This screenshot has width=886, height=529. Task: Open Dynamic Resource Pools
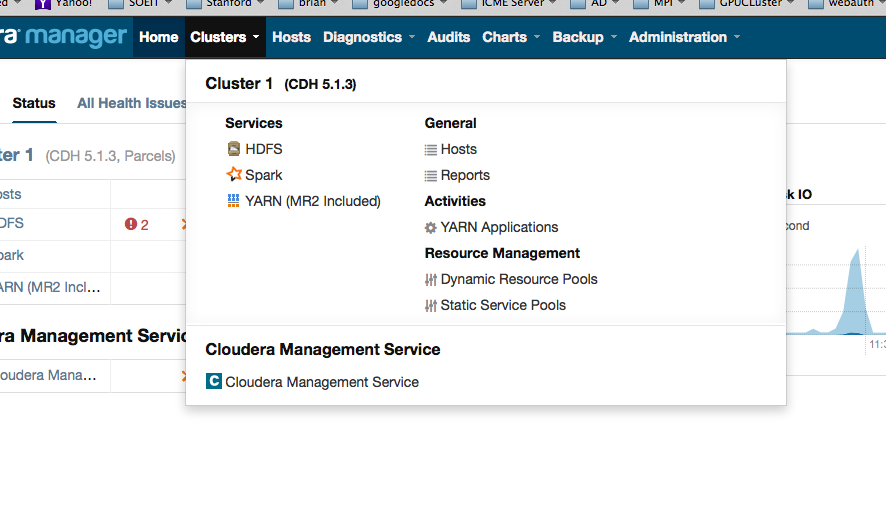(519, 279)
